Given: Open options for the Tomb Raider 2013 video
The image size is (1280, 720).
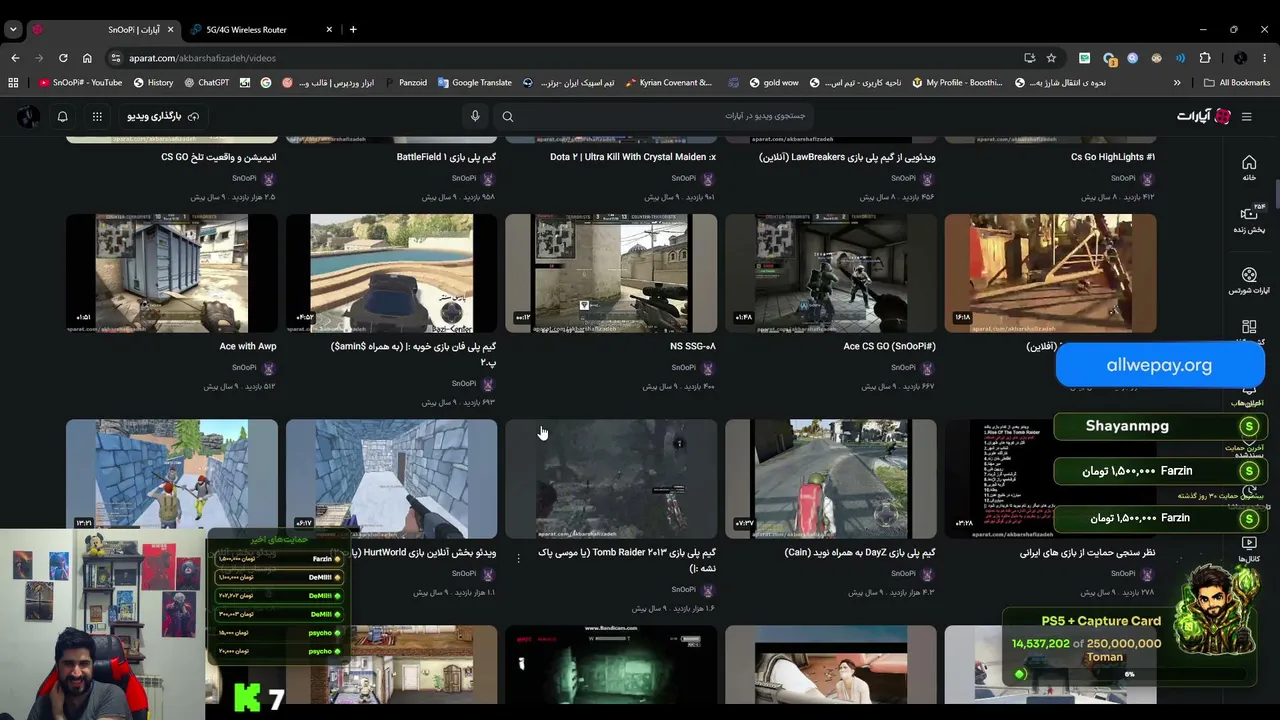Looking at the screenshot, I should coord(518,558).
